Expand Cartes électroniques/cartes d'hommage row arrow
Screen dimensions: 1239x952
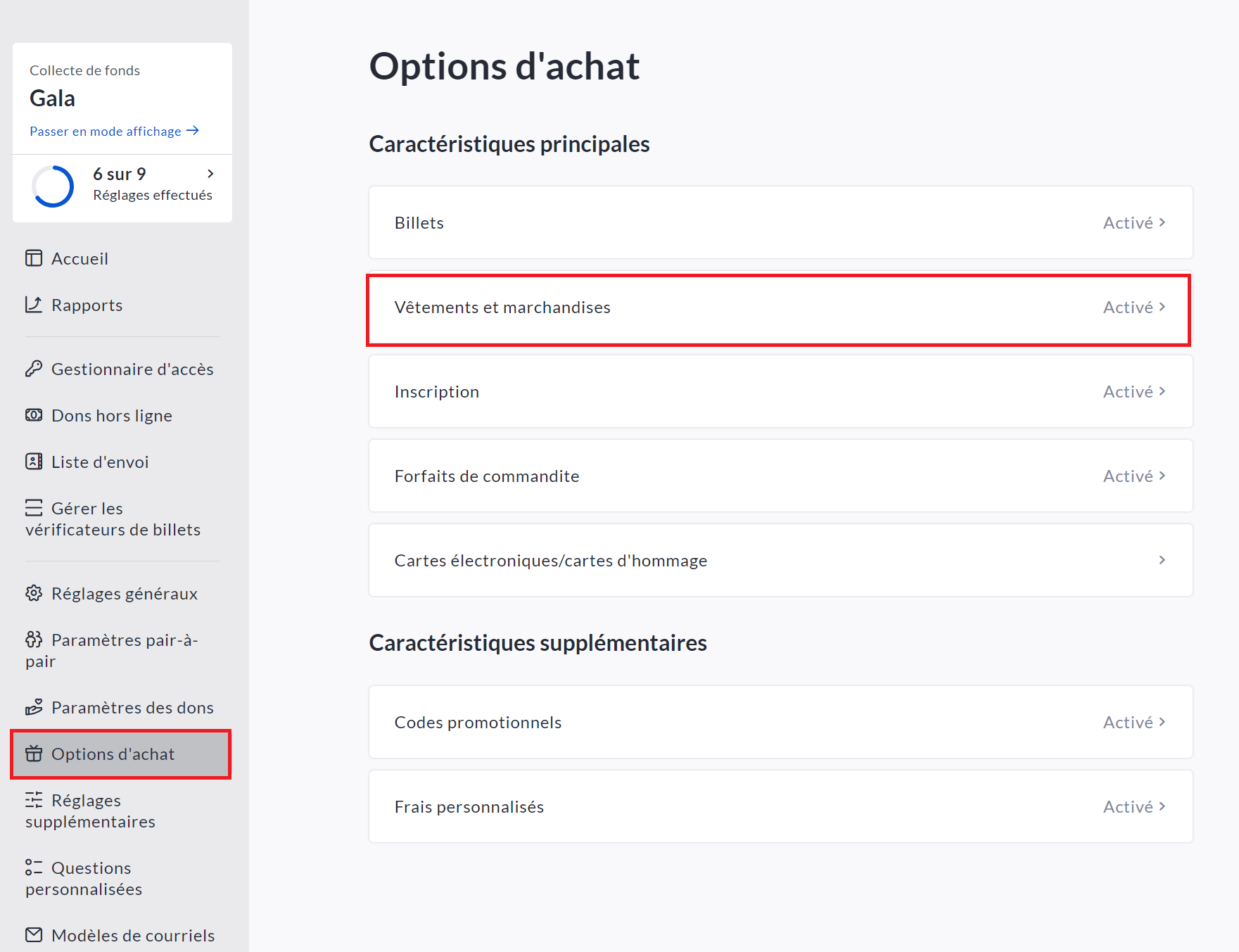[1162, 560]
